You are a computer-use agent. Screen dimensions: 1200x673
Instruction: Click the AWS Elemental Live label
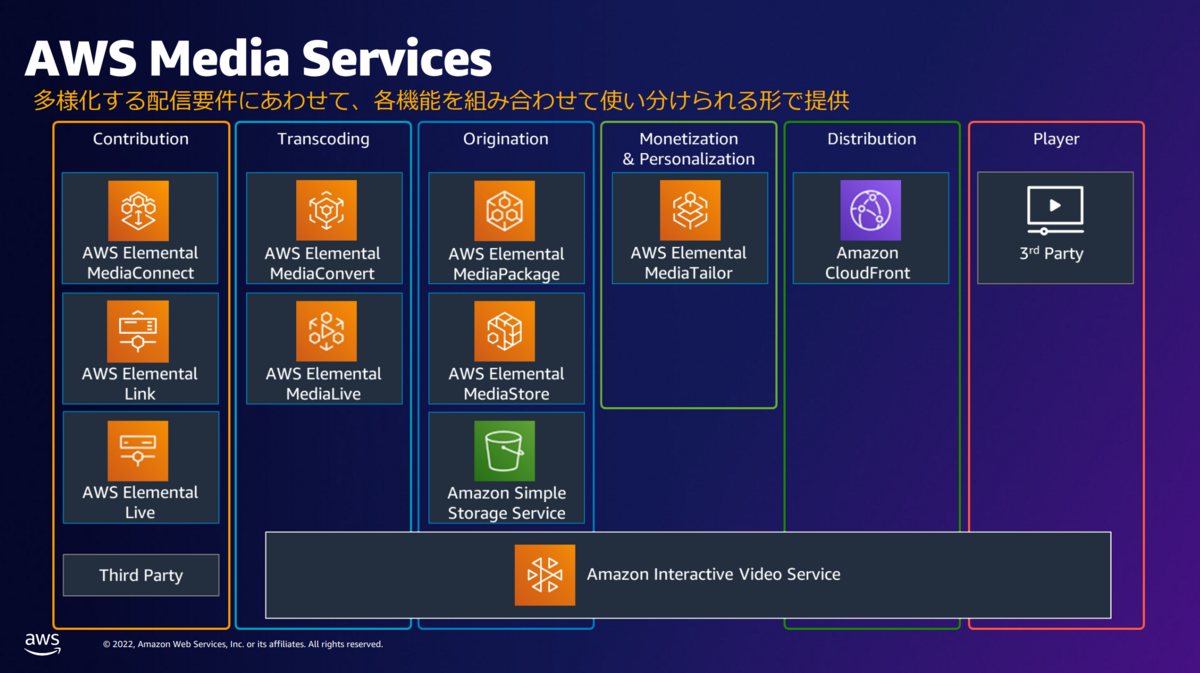point(140,502)
